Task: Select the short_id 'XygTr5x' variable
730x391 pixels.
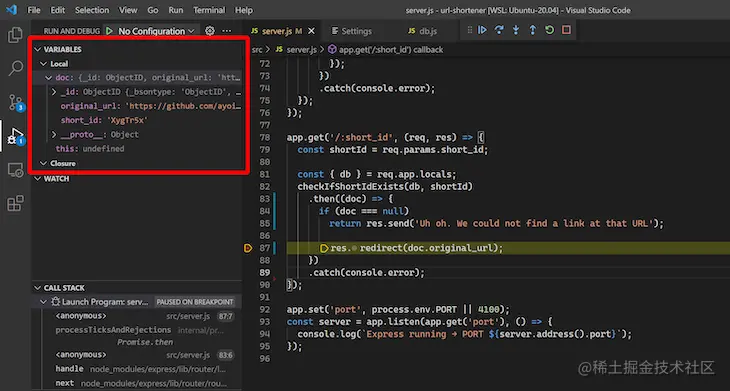Action: 104,121
